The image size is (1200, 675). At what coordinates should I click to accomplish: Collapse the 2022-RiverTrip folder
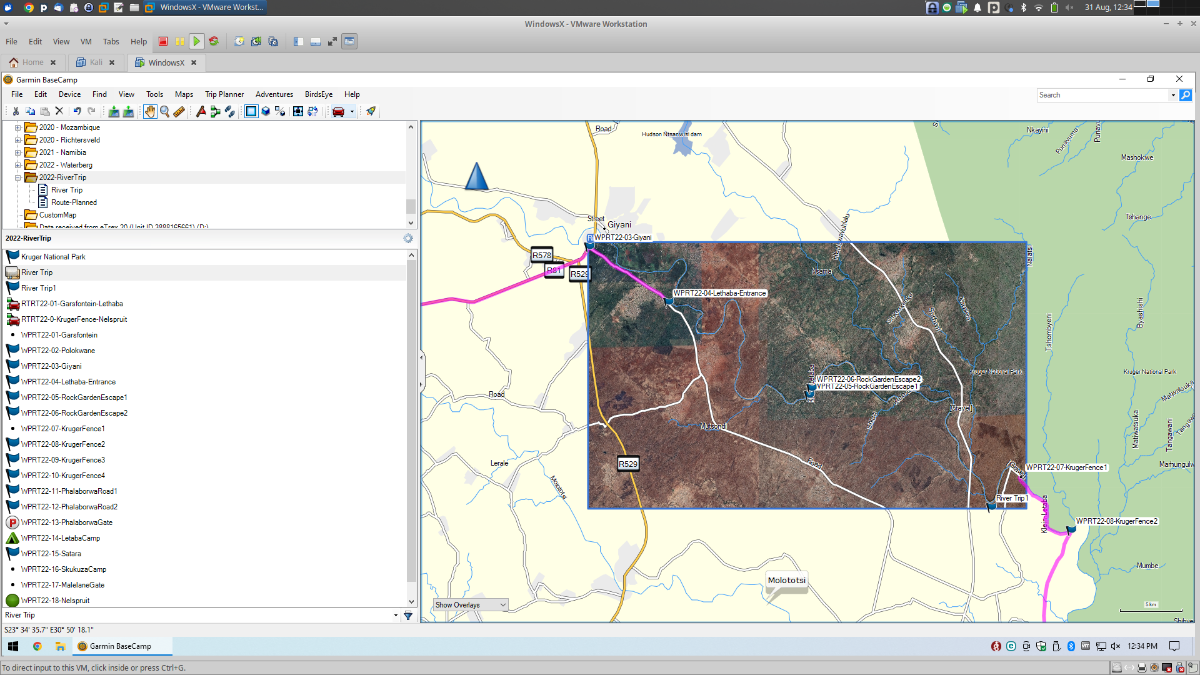pos(18,177)
